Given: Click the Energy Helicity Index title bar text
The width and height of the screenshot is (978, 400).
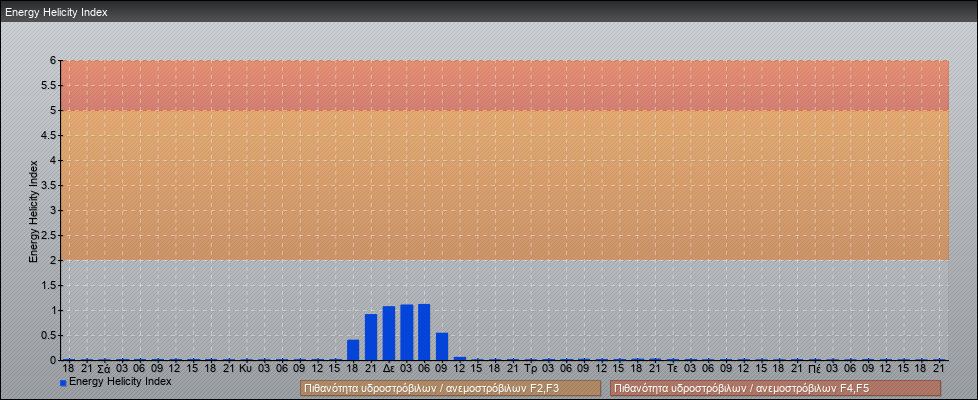Looking at the screenshot, I should (56, 13).
